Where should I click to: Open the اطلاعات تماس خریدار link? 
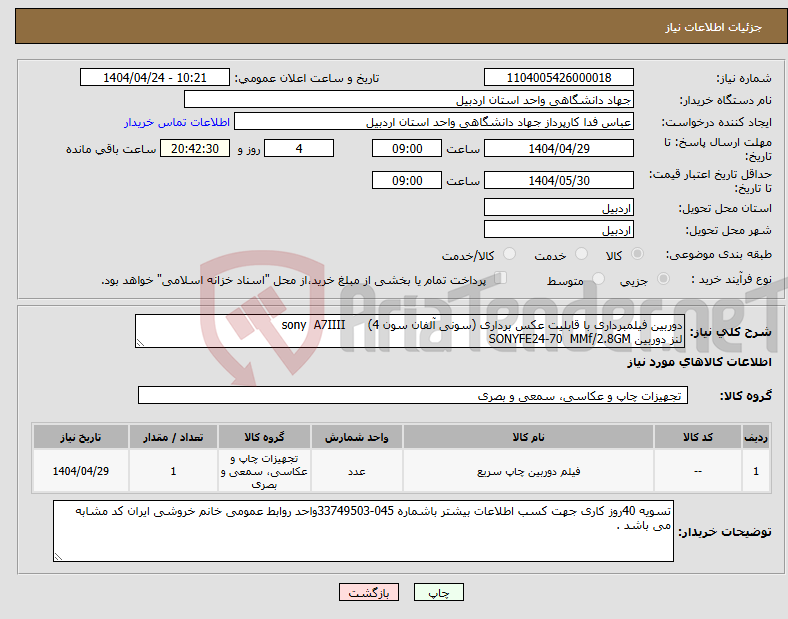coord(177,122)
